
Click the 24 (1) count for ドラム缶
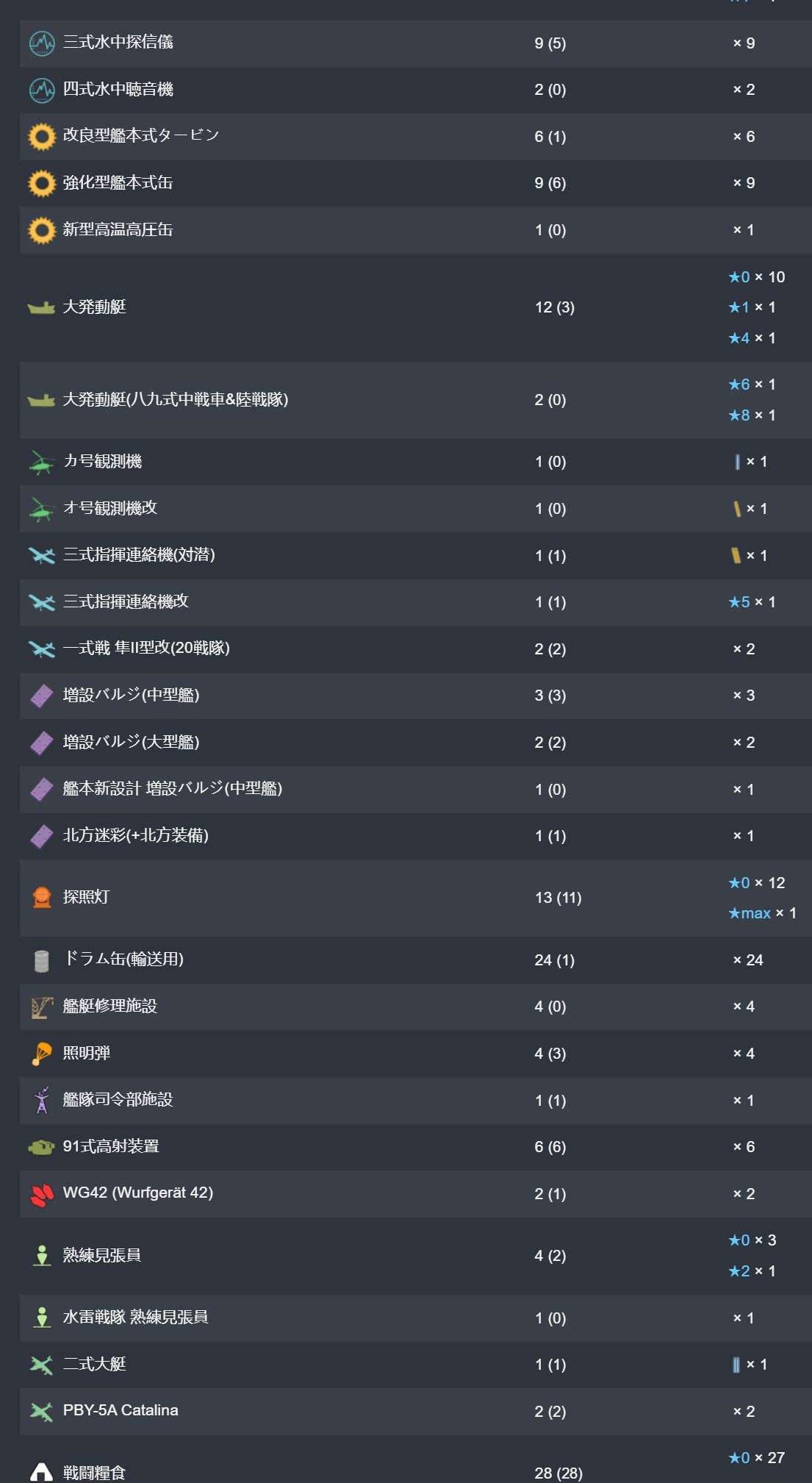555,960
